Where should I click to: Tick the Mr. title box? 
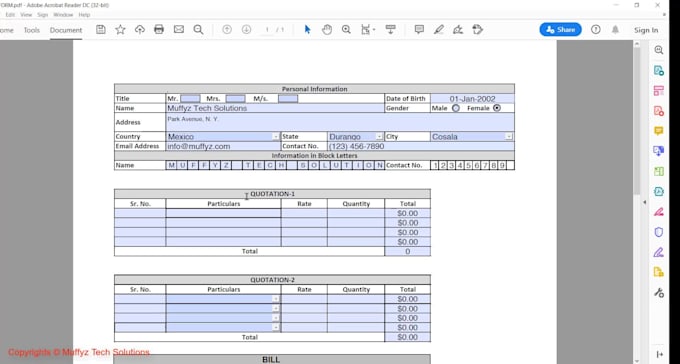(190, 98)
